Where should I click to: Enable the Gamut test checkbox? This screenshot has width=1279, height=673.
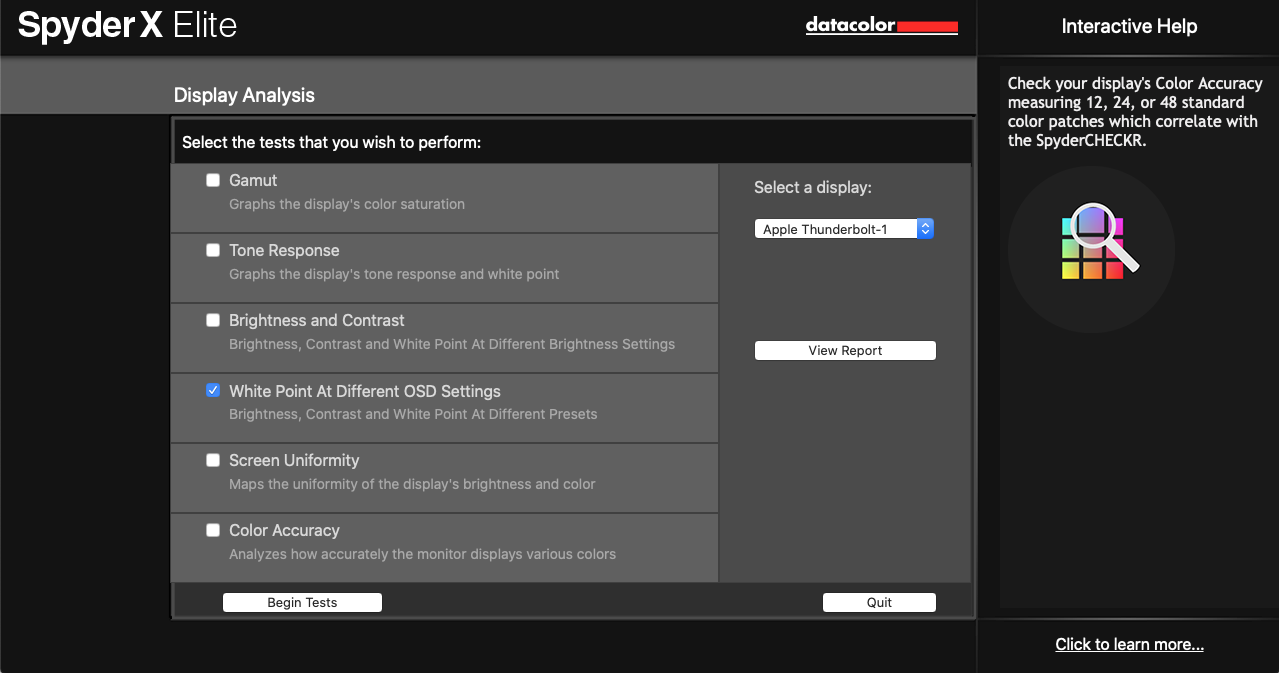tap(213, 180)
